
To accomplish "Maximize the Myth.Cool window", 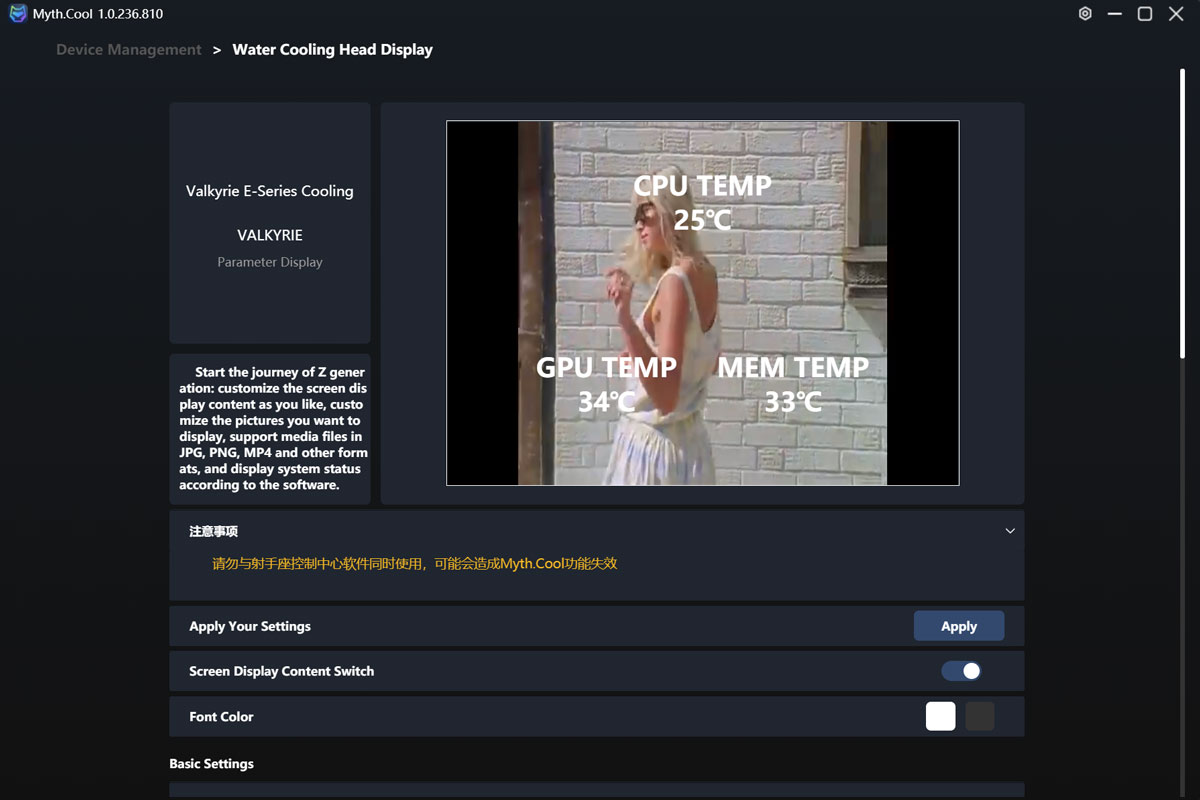I will point(1145,14).
